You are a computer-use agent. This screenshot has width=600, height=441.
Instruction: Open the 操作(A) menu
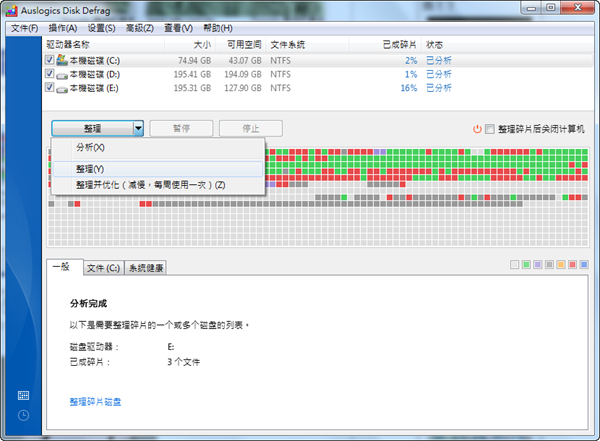(x=63, y=28)
